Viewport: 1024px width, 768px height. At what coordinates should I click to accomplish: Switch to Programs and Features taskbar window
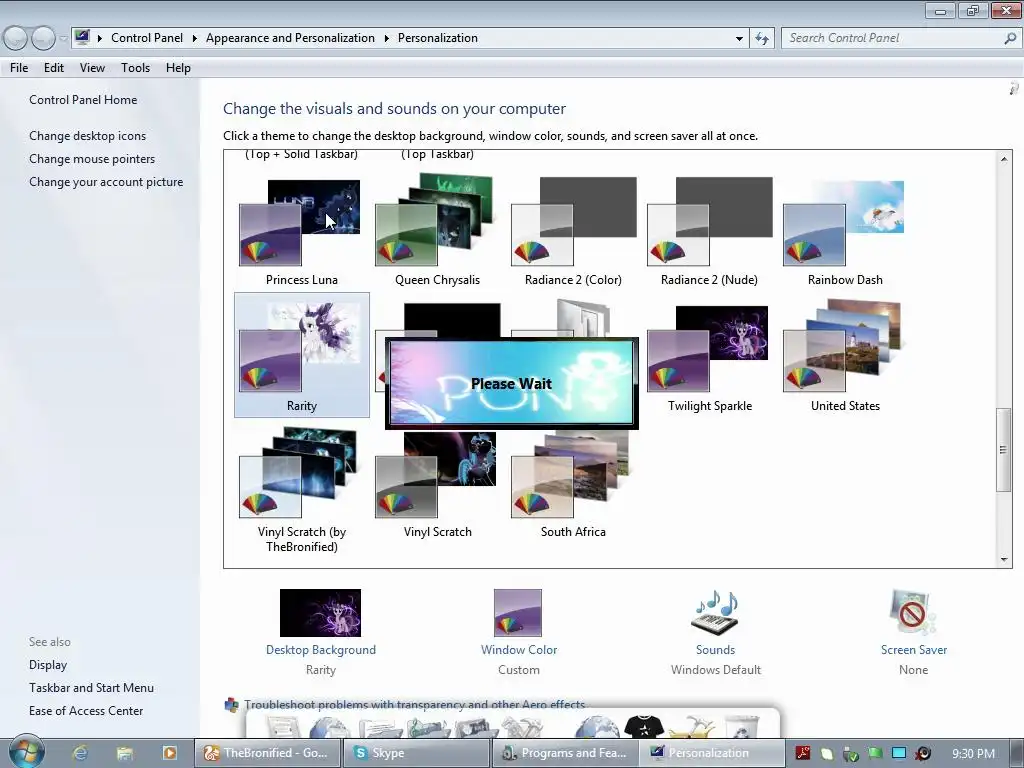point(566,753)
